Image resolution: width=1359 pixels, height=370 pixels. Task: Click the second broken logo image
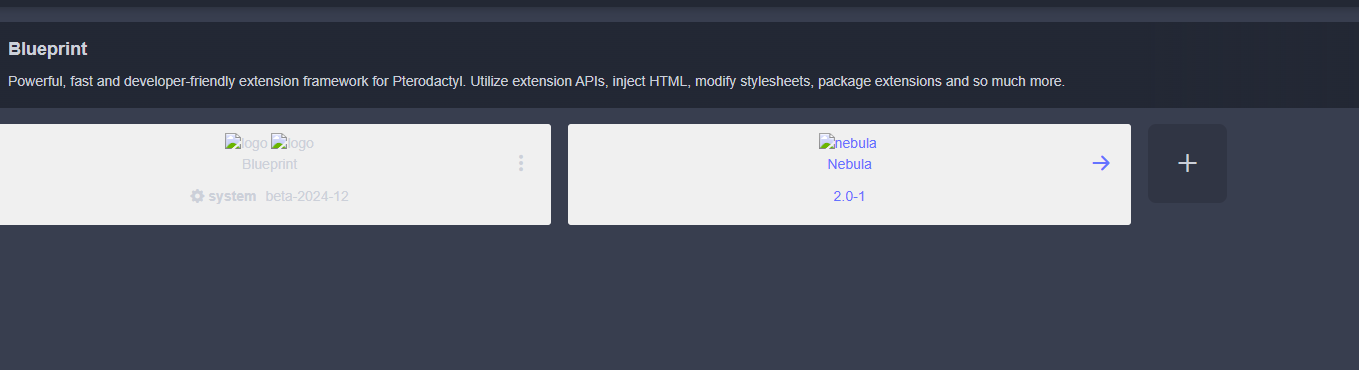pos(292,143)
